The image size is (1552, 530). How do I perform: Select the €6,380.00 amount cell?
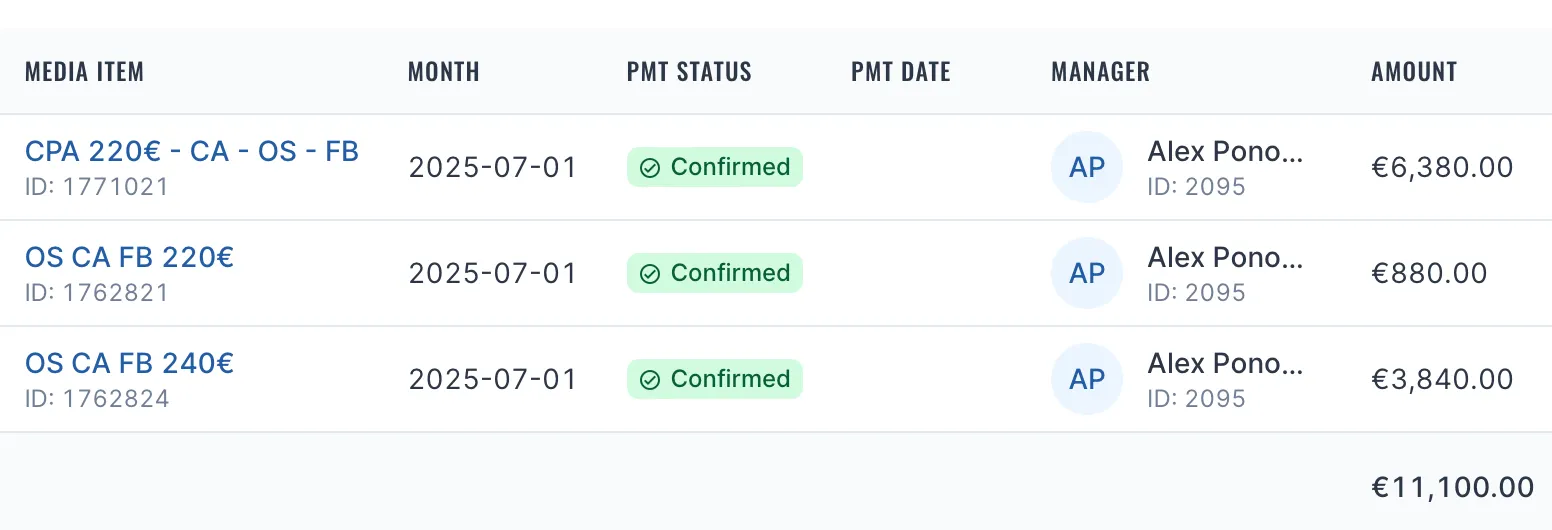(1442, 168)
